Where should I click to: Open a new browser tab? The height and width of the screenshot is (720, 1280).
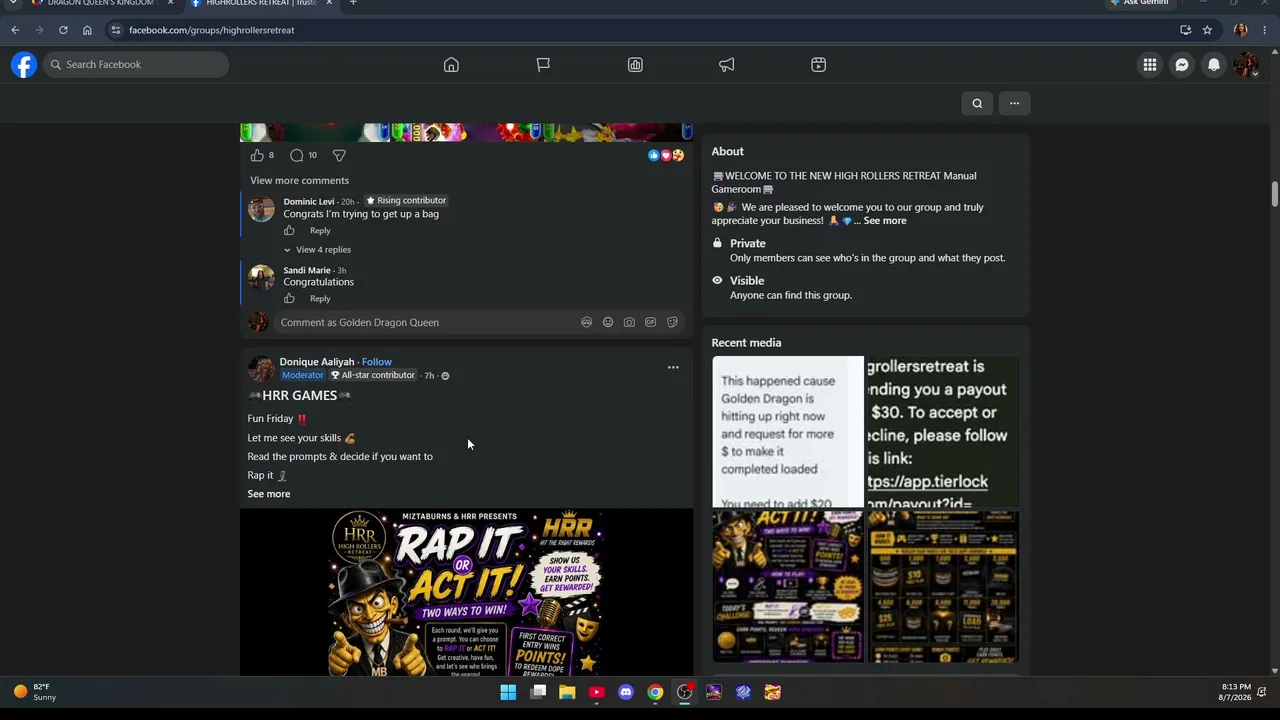coord(353,3)
